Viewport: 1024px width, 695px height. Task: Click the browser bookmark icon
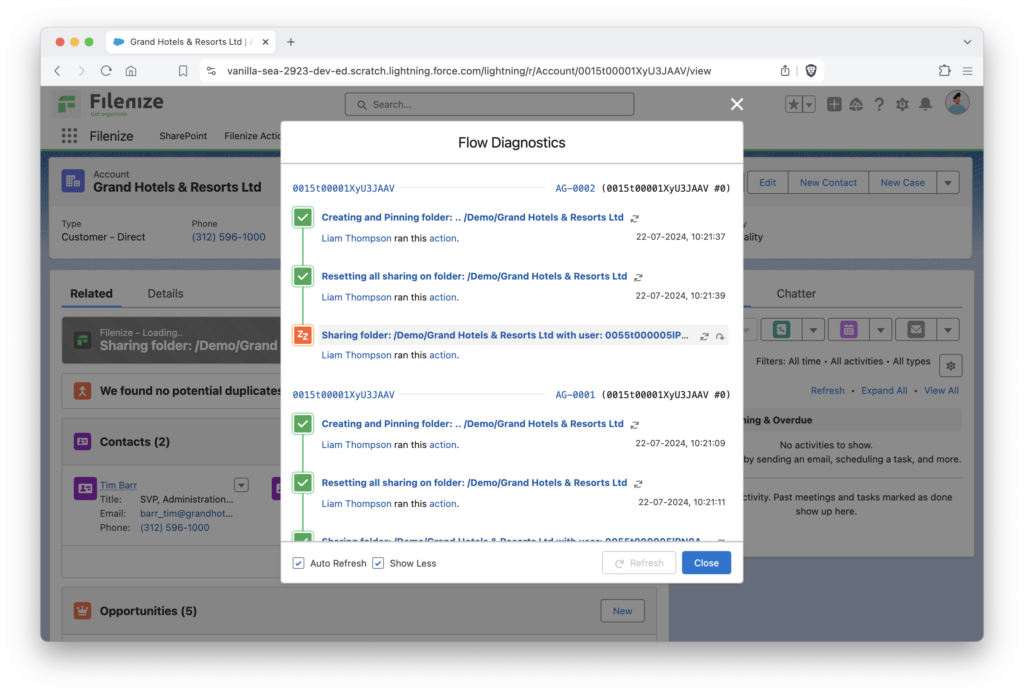coord(183,71)
